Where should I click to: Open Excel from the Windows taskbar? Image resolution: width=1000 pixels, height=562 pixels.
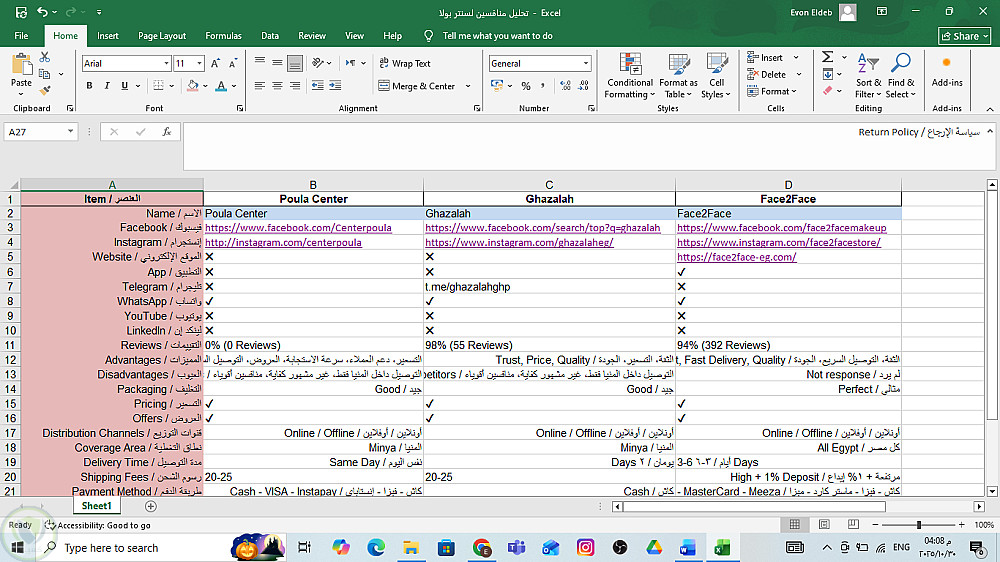click(722, 547)
